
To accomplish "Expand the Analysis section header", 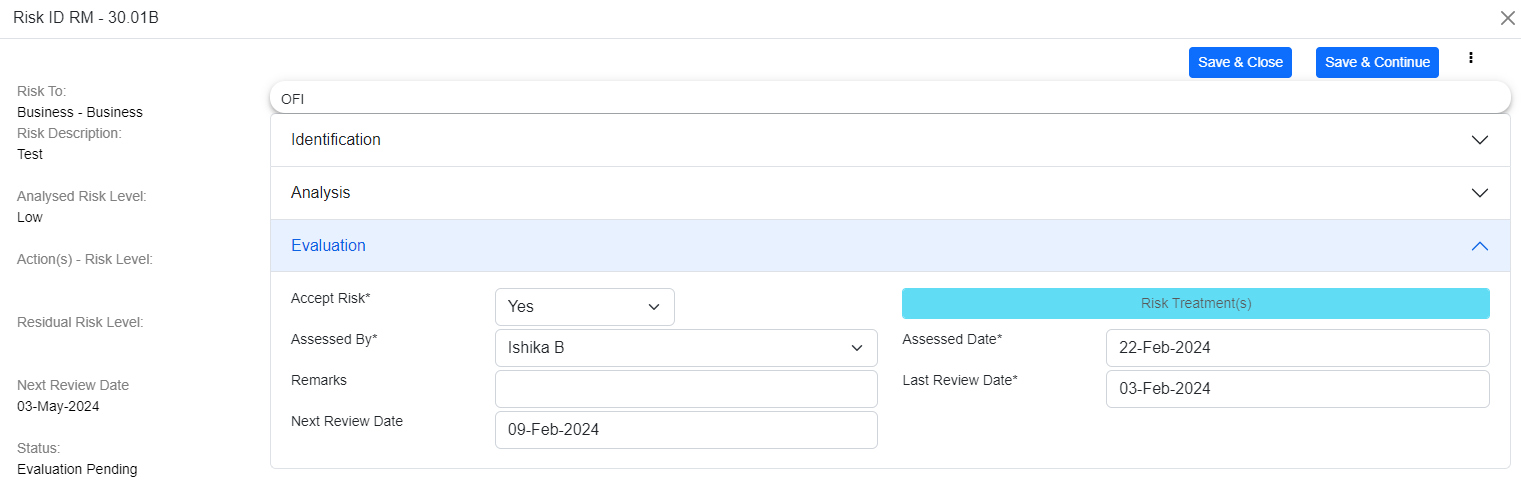I will pyautogui.click(x=321, y=193).
